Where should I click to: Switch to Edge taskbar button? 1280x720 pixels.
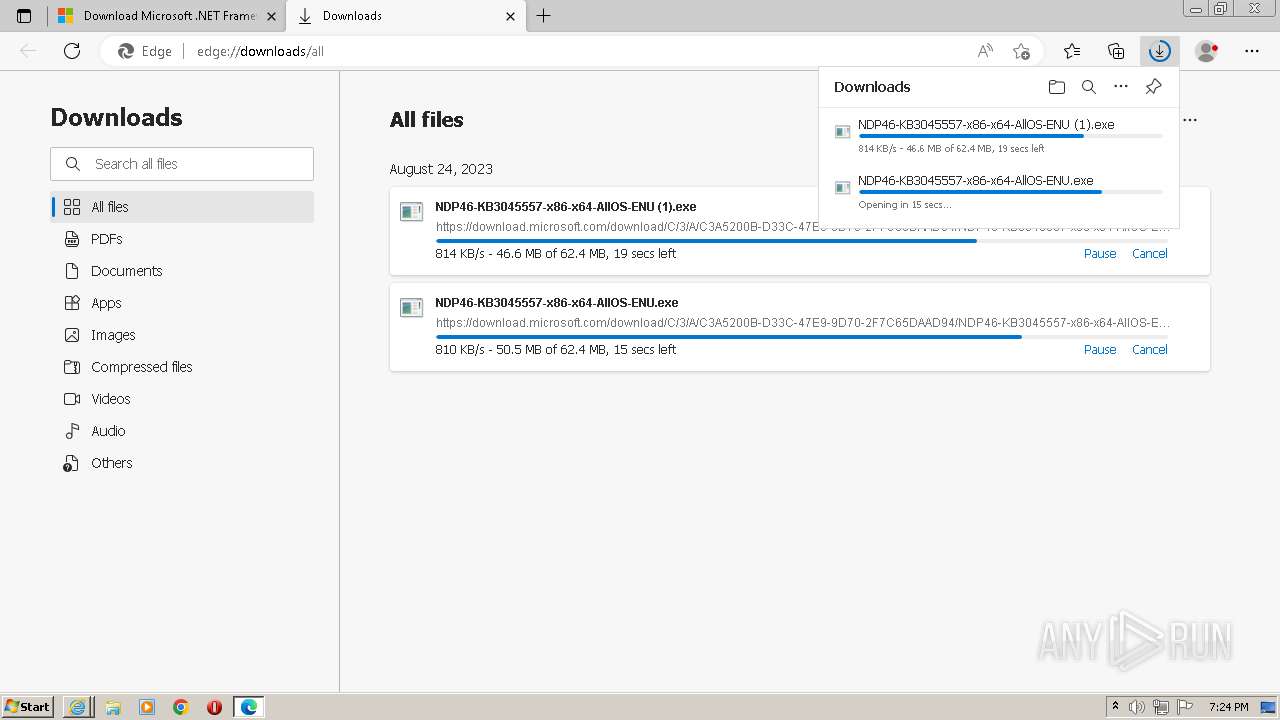pyautogui.click(x=248, y=707)
